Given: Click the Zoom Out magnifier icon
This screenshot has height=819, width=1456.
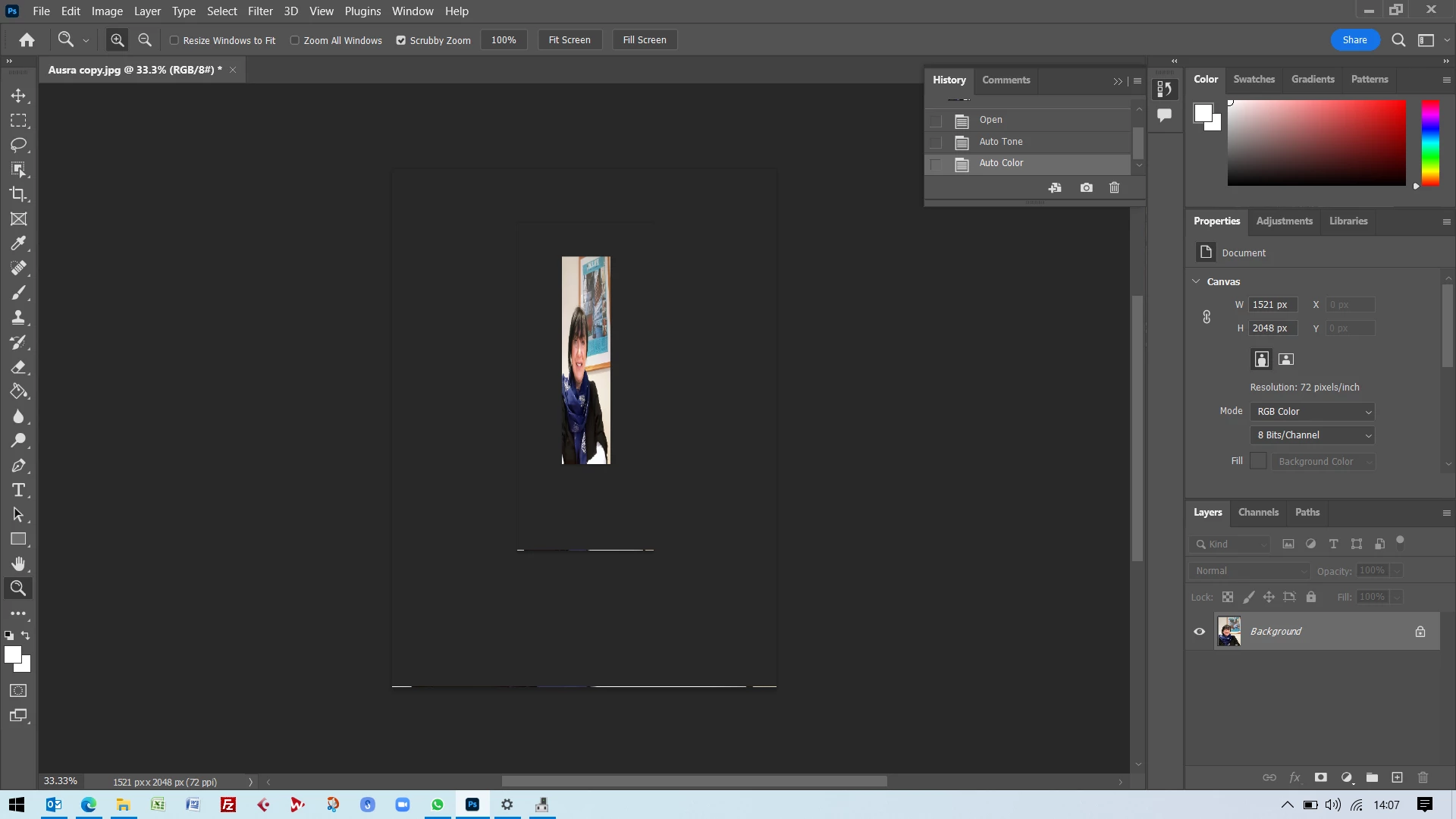Looking at the screenshot, I should pyautogui.click(x=145, y=40).
